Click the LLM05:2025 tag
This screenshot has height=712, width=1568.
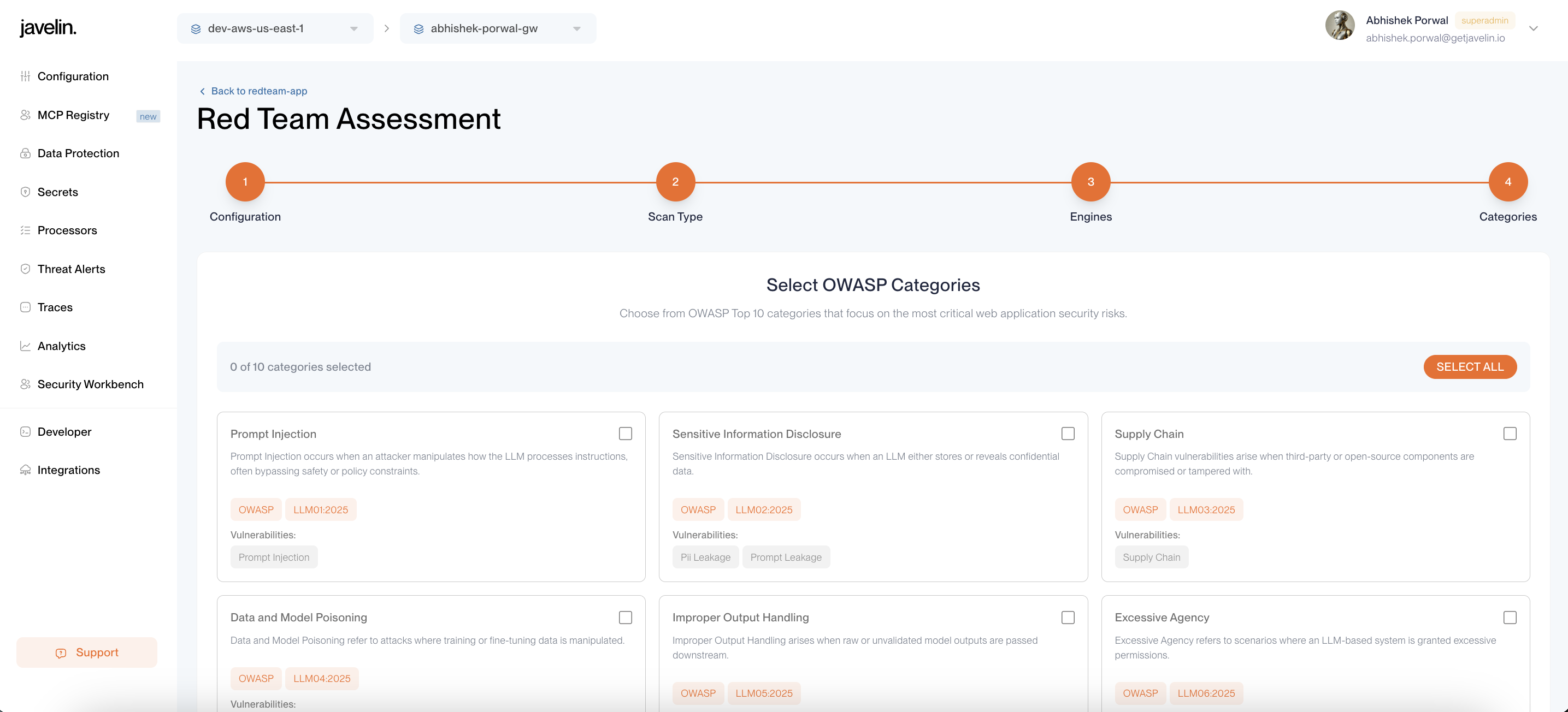(763, 693)
